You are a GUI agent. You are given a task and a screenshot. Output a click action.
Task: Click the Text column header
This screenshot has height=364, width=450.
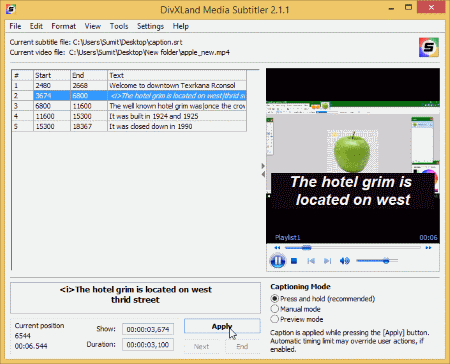(x=177, y=75)
